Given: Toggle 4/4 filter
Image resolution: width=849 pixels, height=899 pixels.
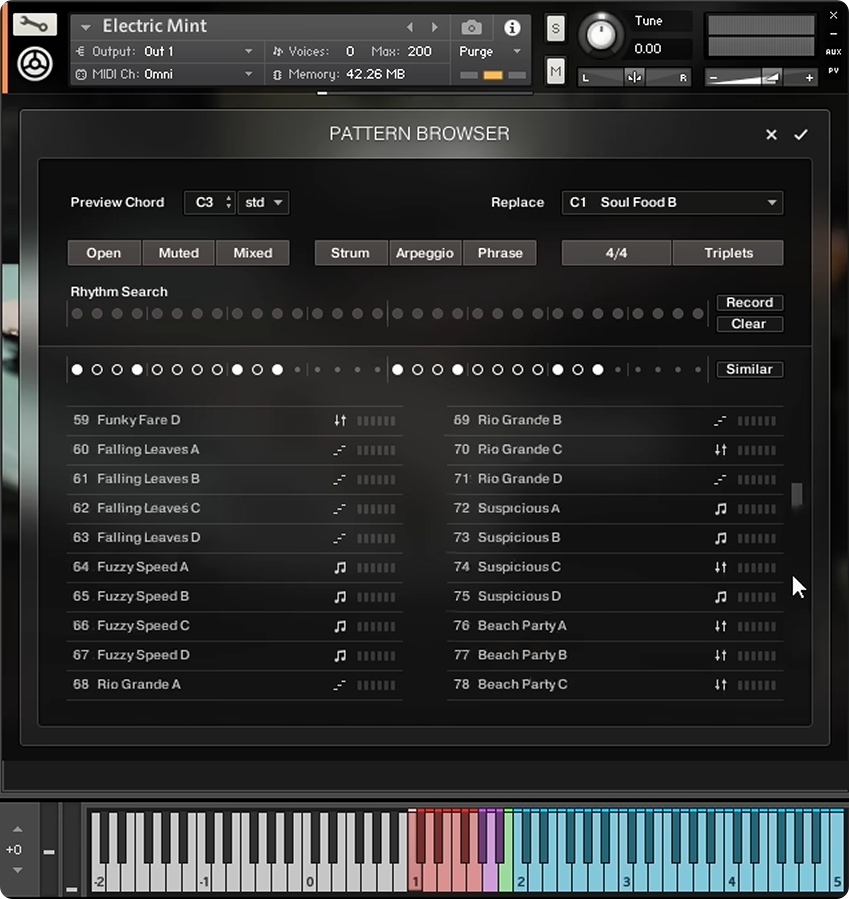Looking at the screenshot, I should pyautogui.click(x=616, y=253).
